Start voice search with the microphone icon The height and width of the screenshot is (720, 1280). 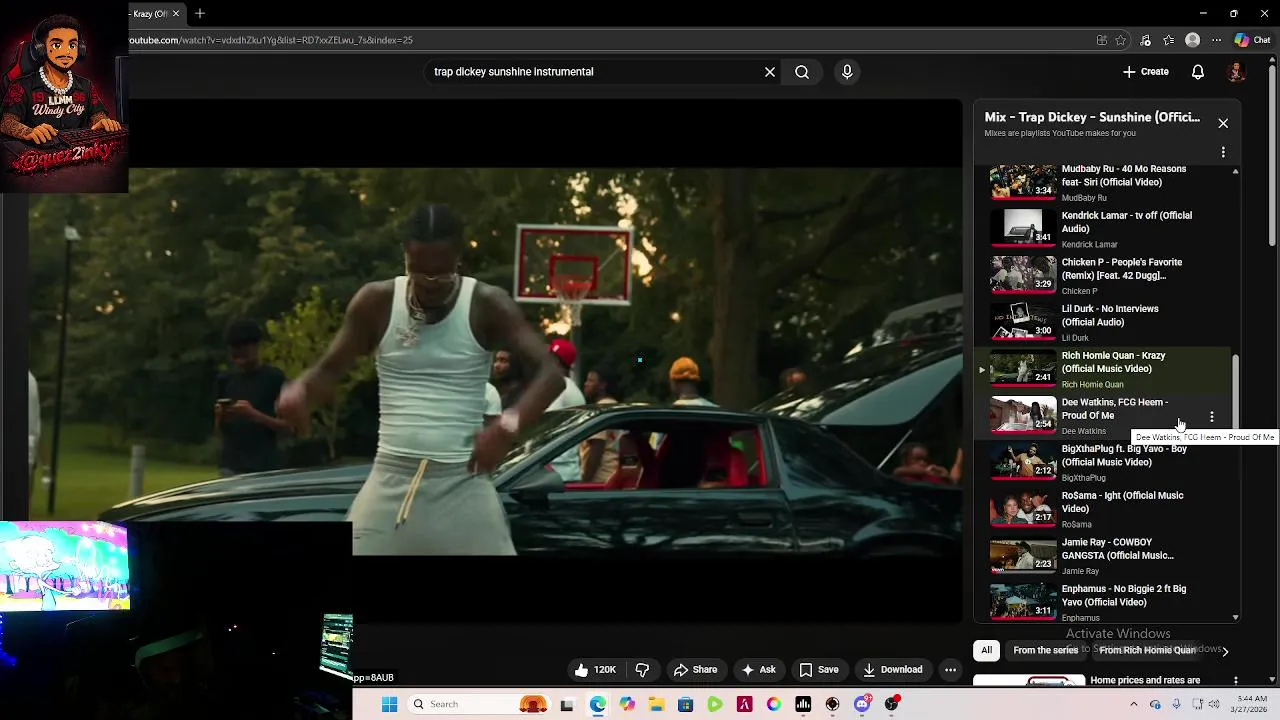coord(847,72)
